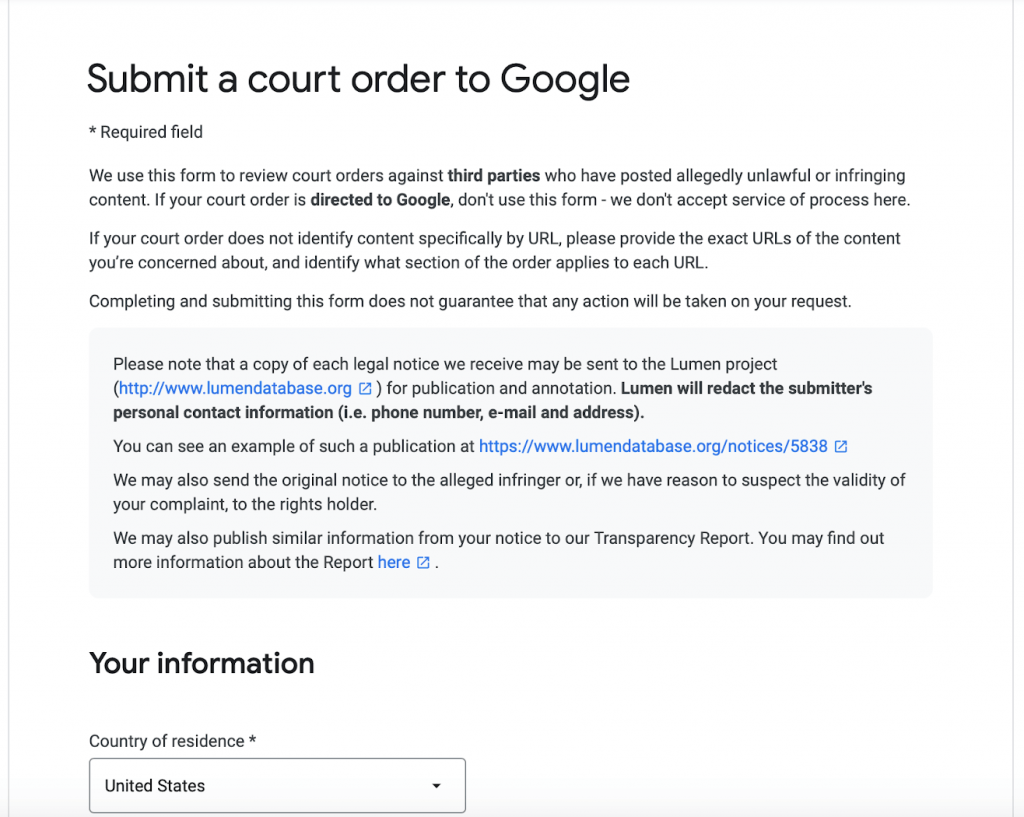
Task: Click the external-link icon next to the 'here' link
Action: [423, 562]
